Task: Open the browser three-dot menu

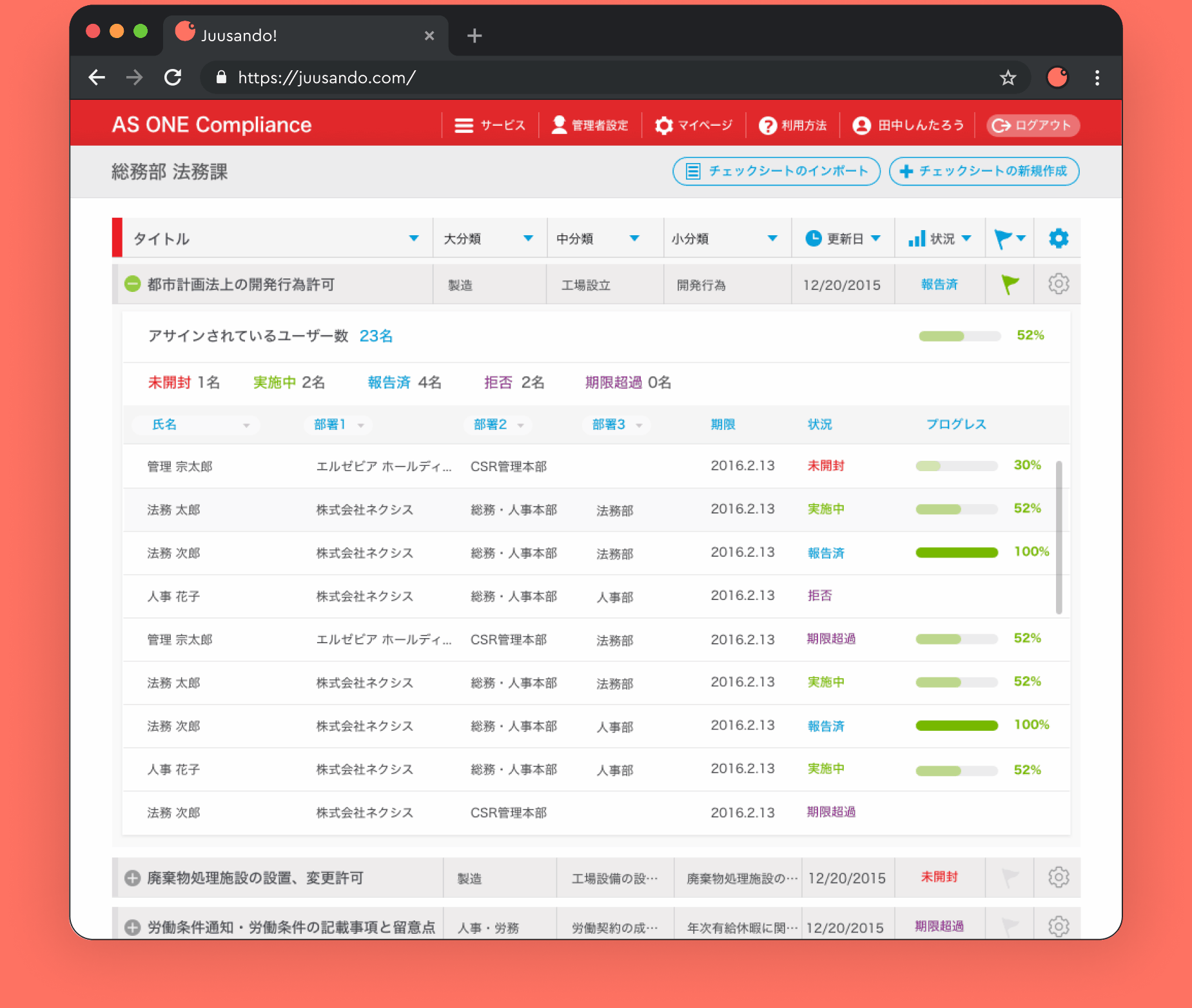Action: (x=1097, y=78)
